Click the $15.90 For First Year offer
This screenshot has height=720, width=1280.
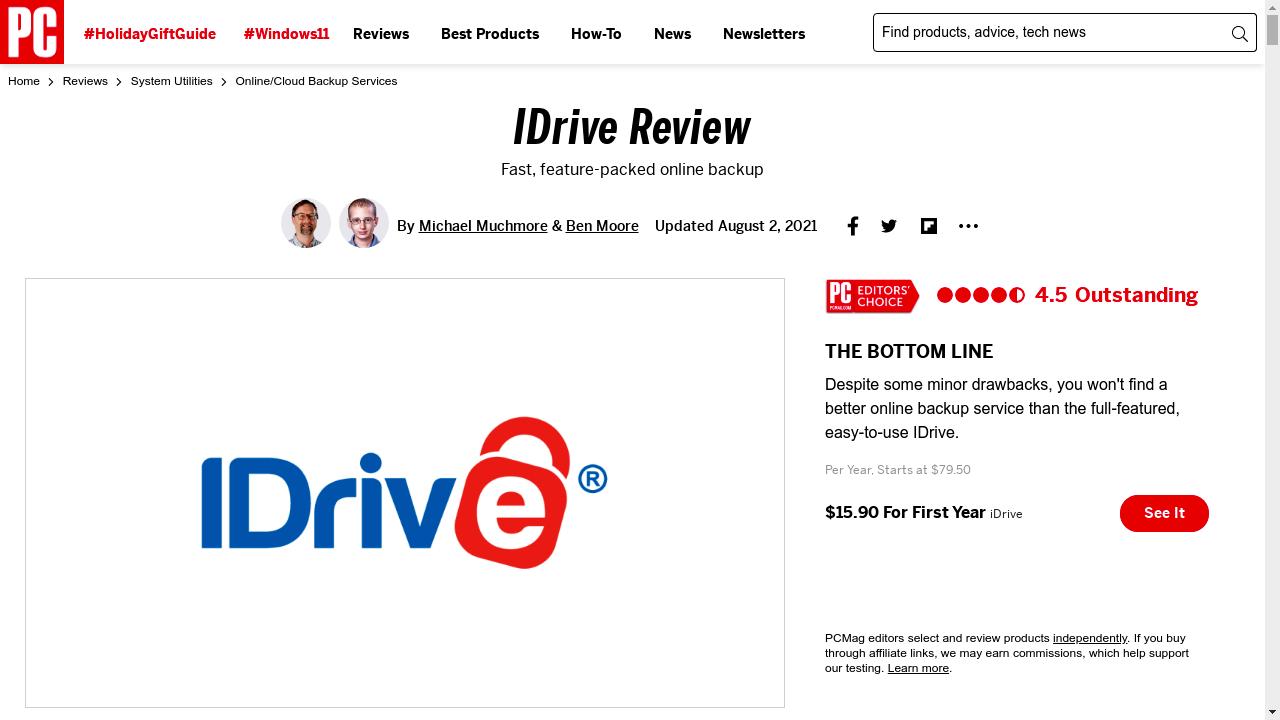point(905,512)
